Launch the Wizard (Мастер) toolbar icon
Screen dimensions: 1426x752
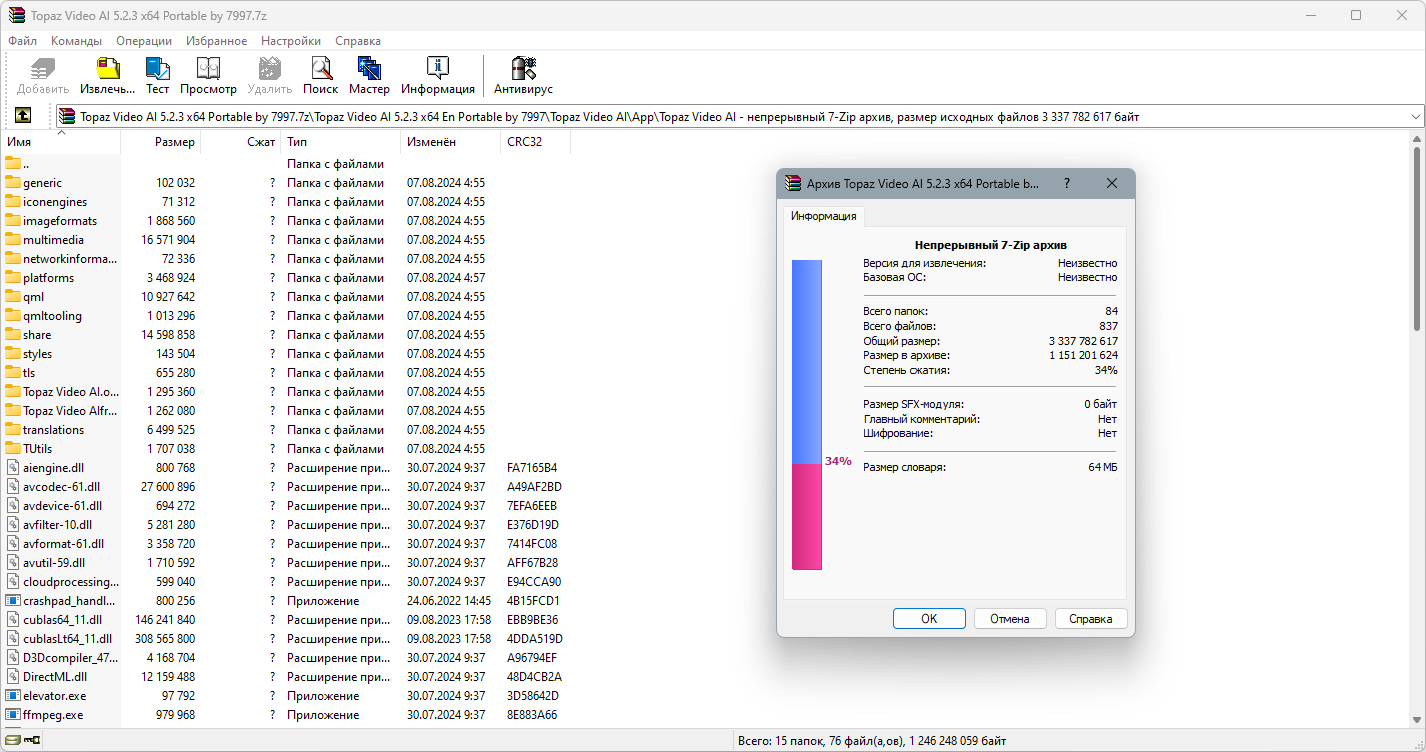coord(370,69)
